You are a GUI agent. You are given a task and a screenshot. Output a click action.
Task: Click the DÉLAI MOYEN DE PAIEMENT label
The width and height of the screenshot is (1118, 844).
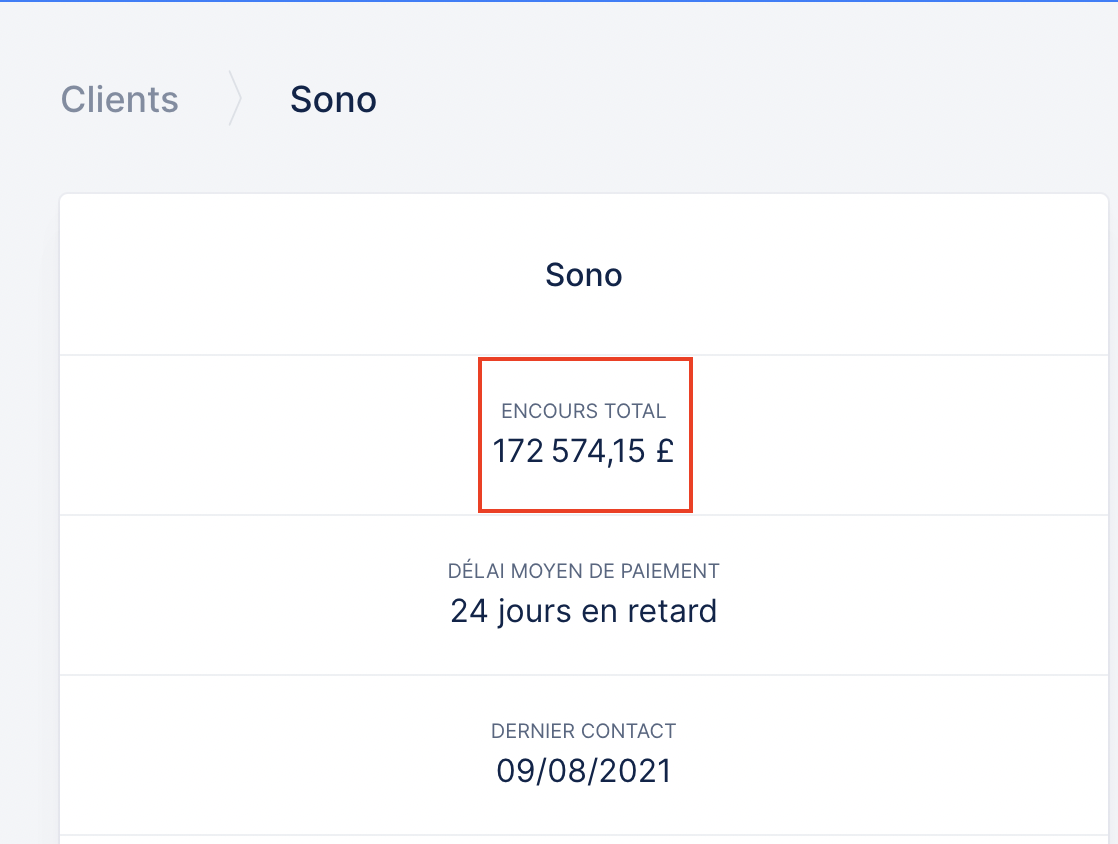pos(584,571)
